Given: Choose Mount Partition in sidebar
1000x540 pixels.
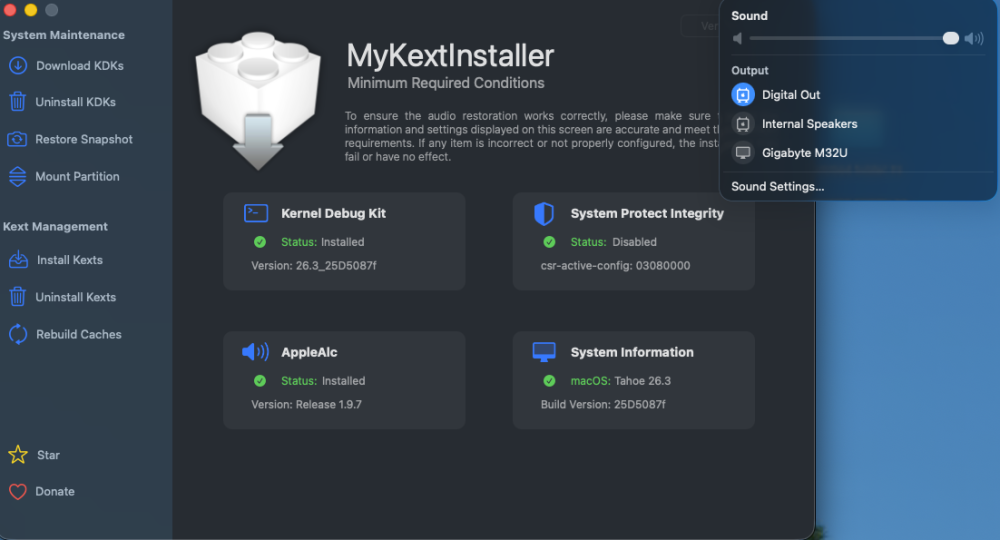Looking at the screenshot, I should tap(77, 177).
